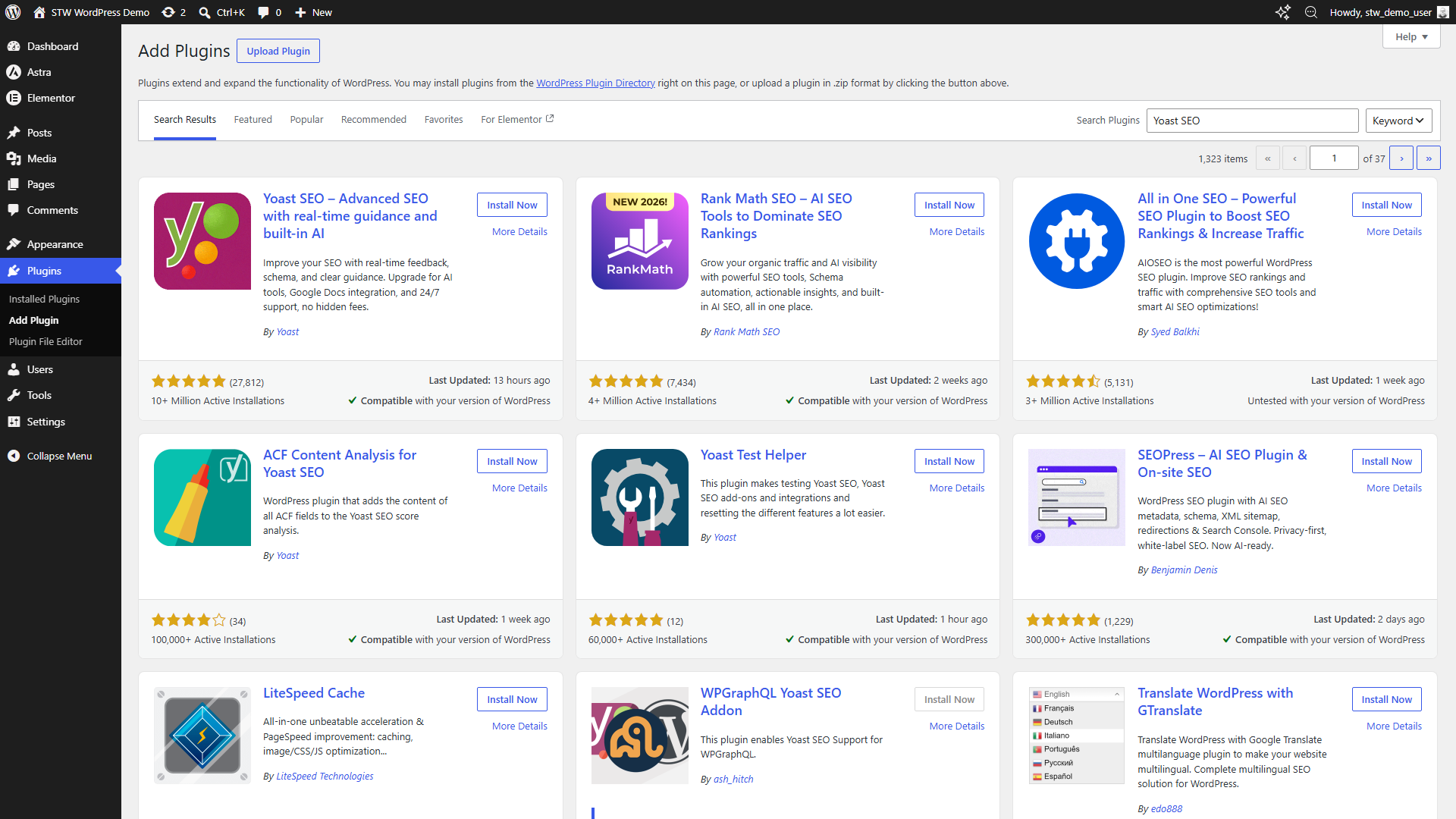Screen dimensions: 1456x819
Task: Open Plugin File Editor submenu item
Action: pos(45,341)
